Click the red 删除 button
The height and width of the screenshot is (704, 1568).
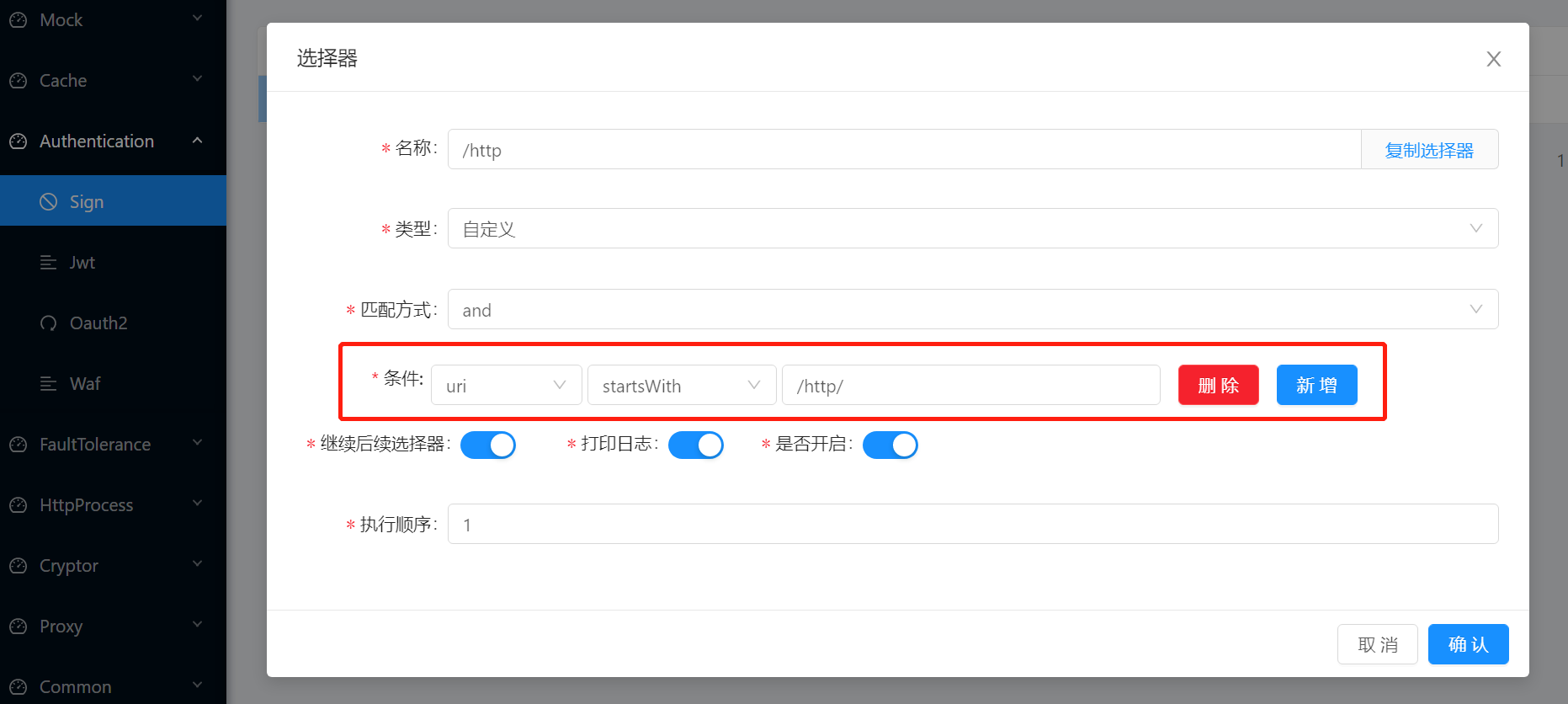click(x=1218, y=386)
